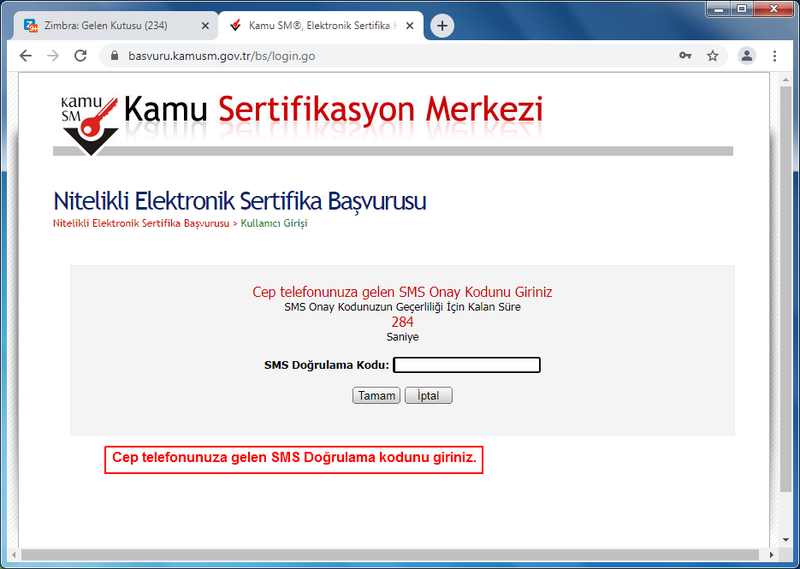
Task: Open Chrome's three-dot menu
Action: [x=775, y=56]
